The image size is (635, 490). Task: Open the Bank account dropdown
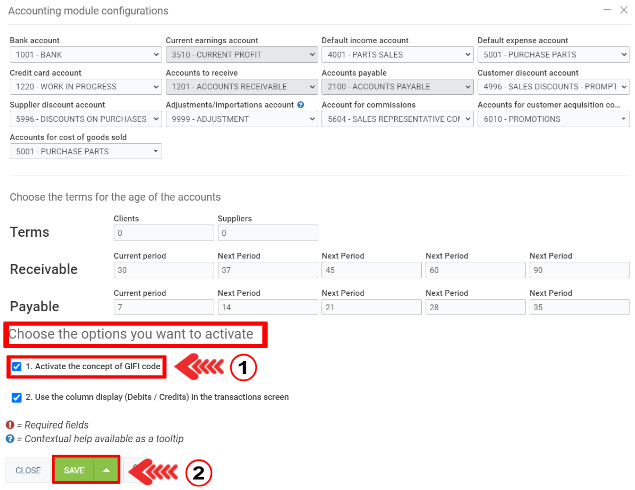85,55
